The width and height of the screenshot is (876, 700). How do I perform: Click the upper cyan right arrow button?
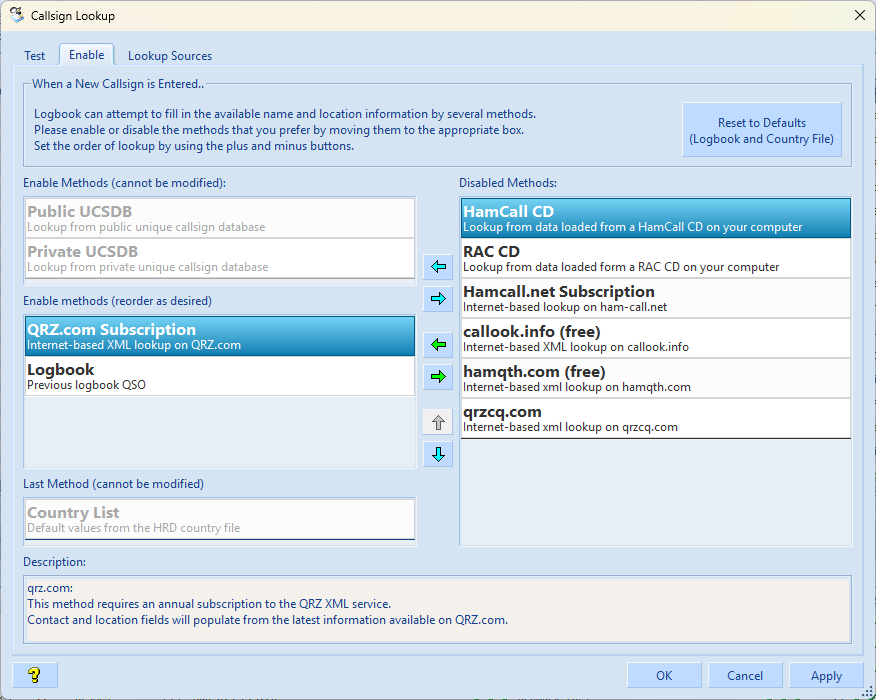pos(438,298)
